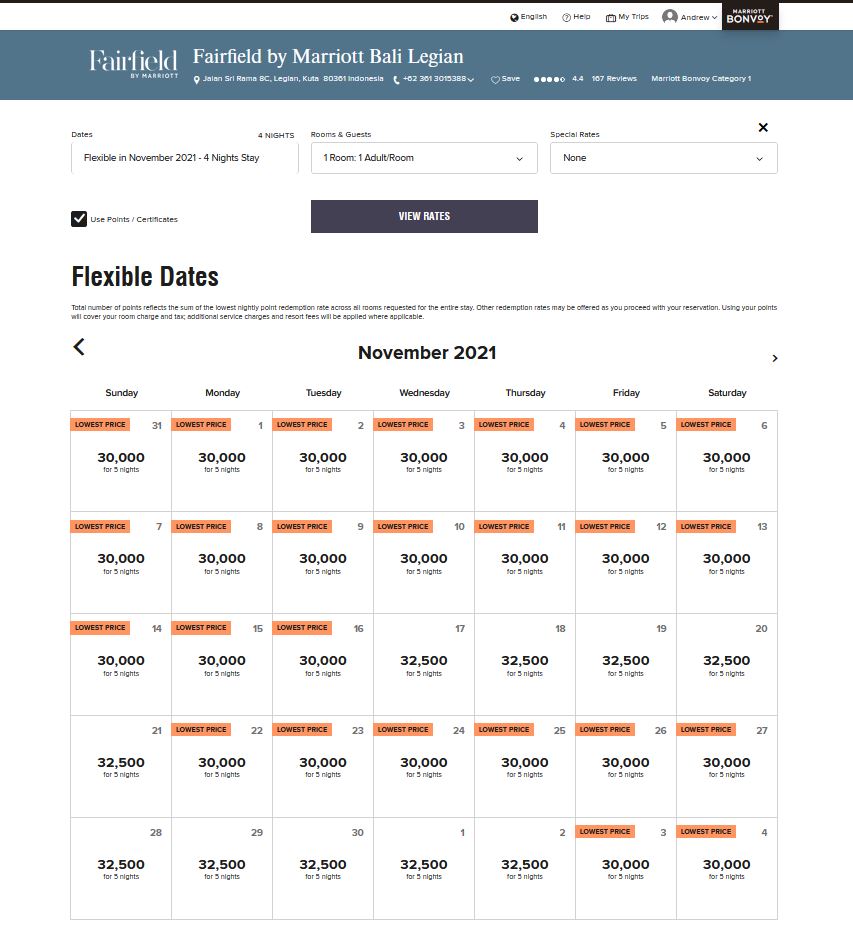
Task: Click the 4 NIGHTS label
Action: coord(276,135)
